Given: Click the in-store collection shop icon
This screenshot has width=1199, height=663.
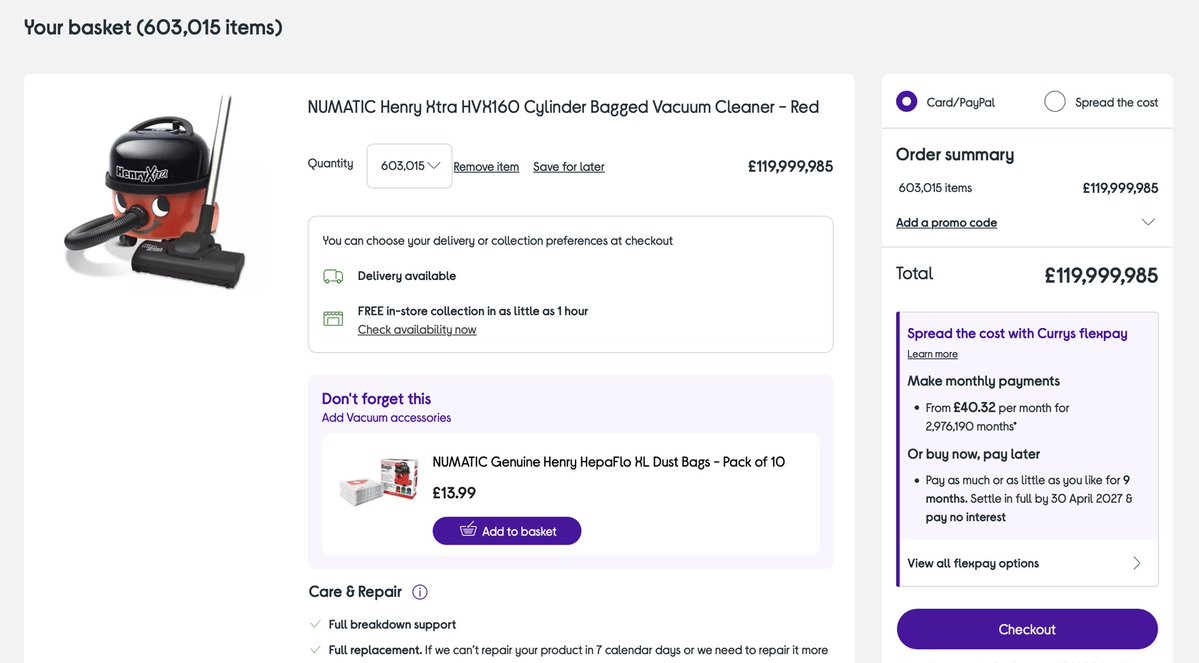Looking at the screenshot, I should pos(333,318).
